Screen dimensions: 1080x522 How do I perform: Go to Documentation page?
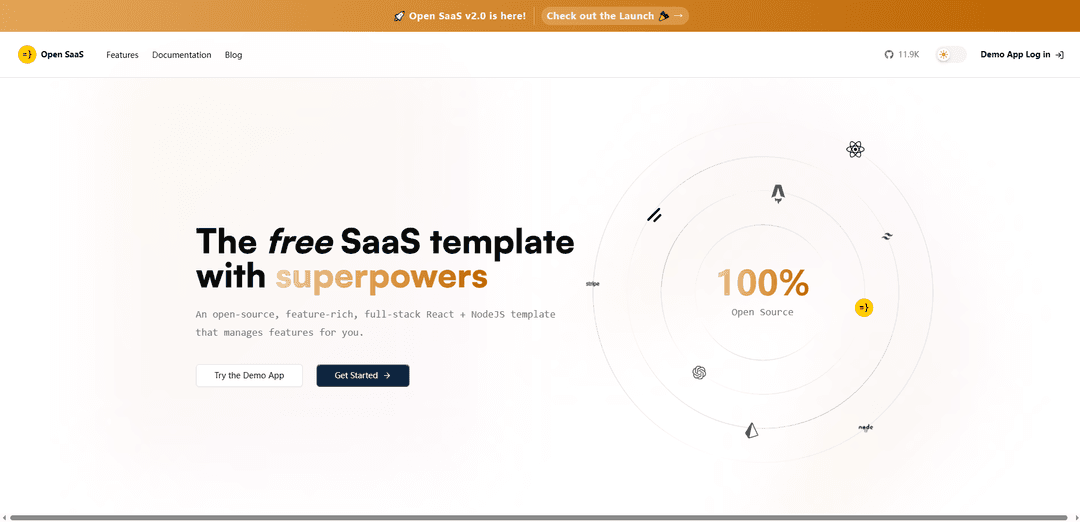(182, 55)
